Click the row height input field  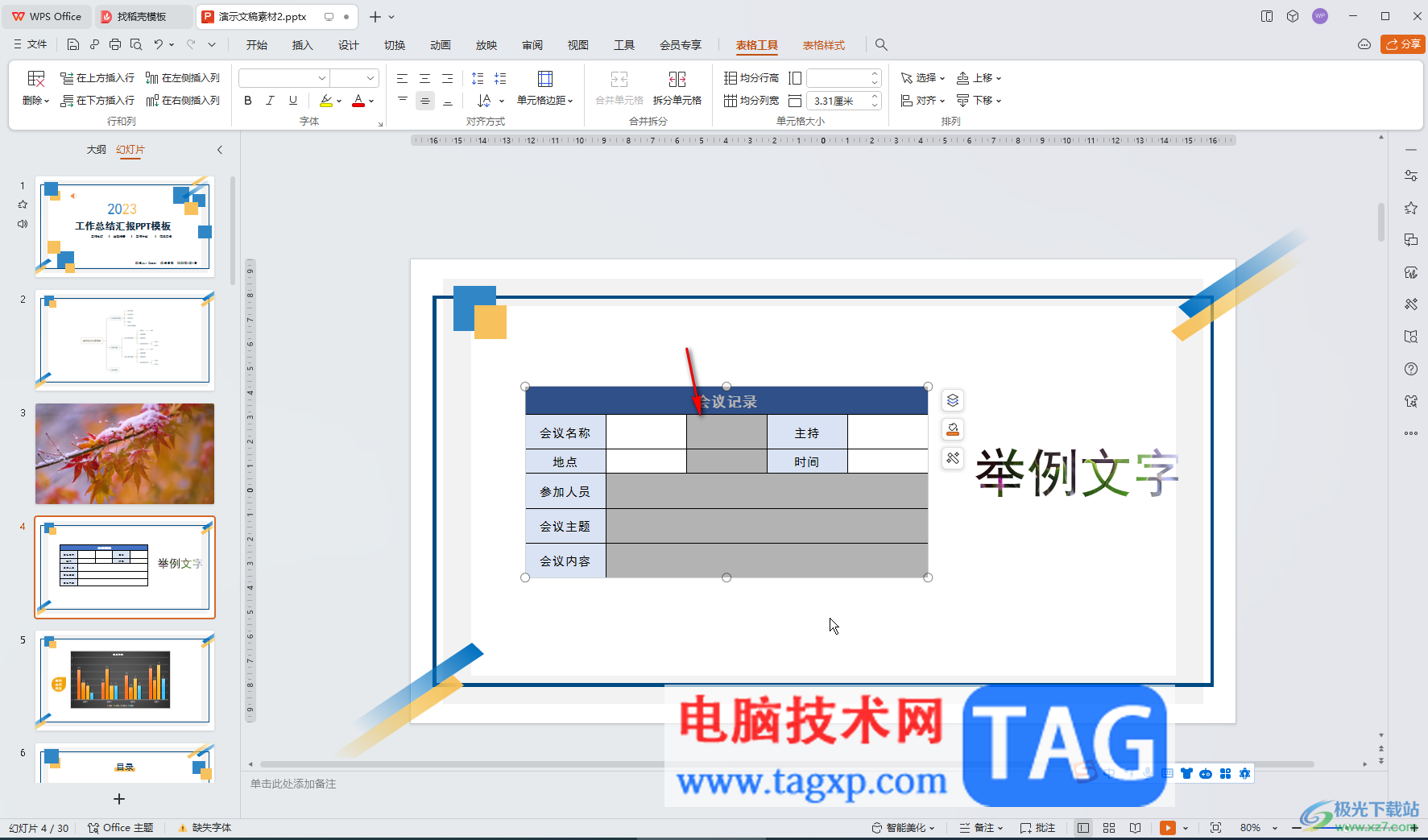click(x=844, y=78)
